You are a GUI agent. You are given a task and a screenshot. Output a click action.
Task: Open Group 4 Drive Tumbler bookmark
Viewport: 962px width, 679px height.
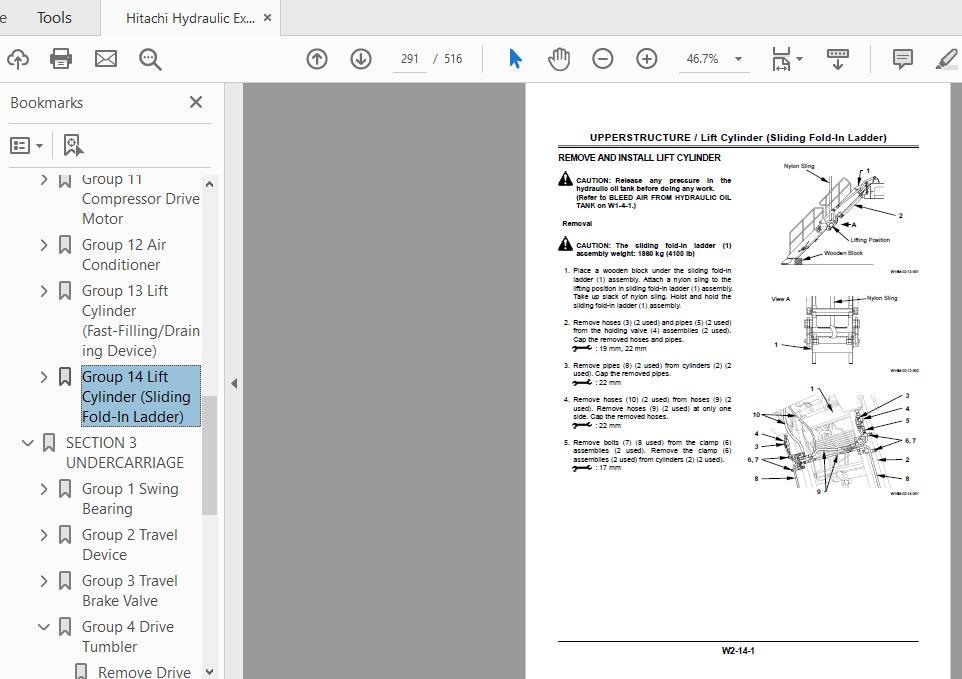(x=128, y=637)
